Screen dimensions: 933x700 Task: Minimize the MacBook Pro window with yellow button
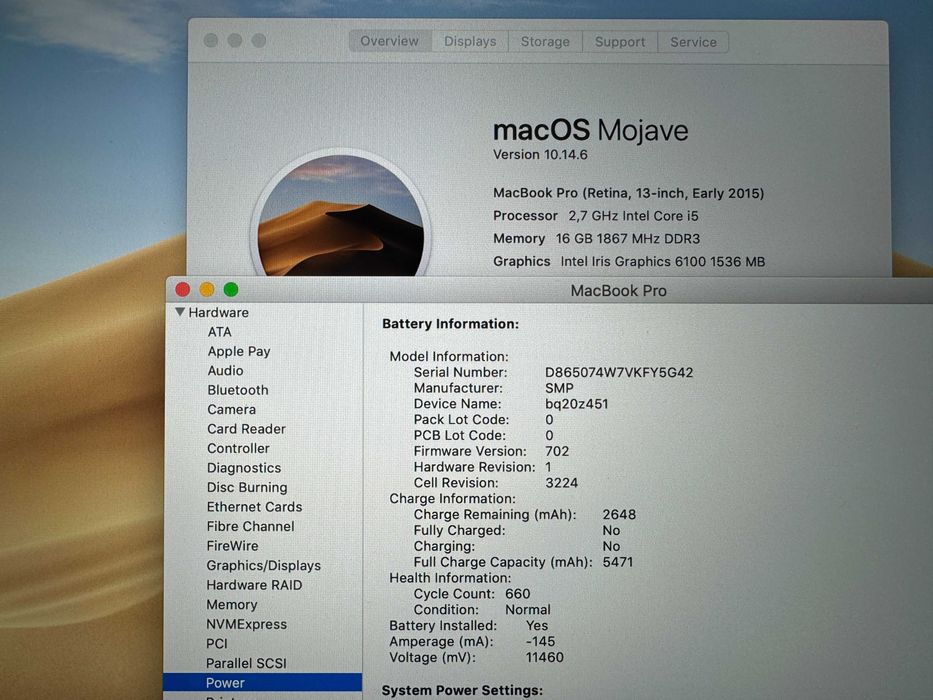(206, 289)
